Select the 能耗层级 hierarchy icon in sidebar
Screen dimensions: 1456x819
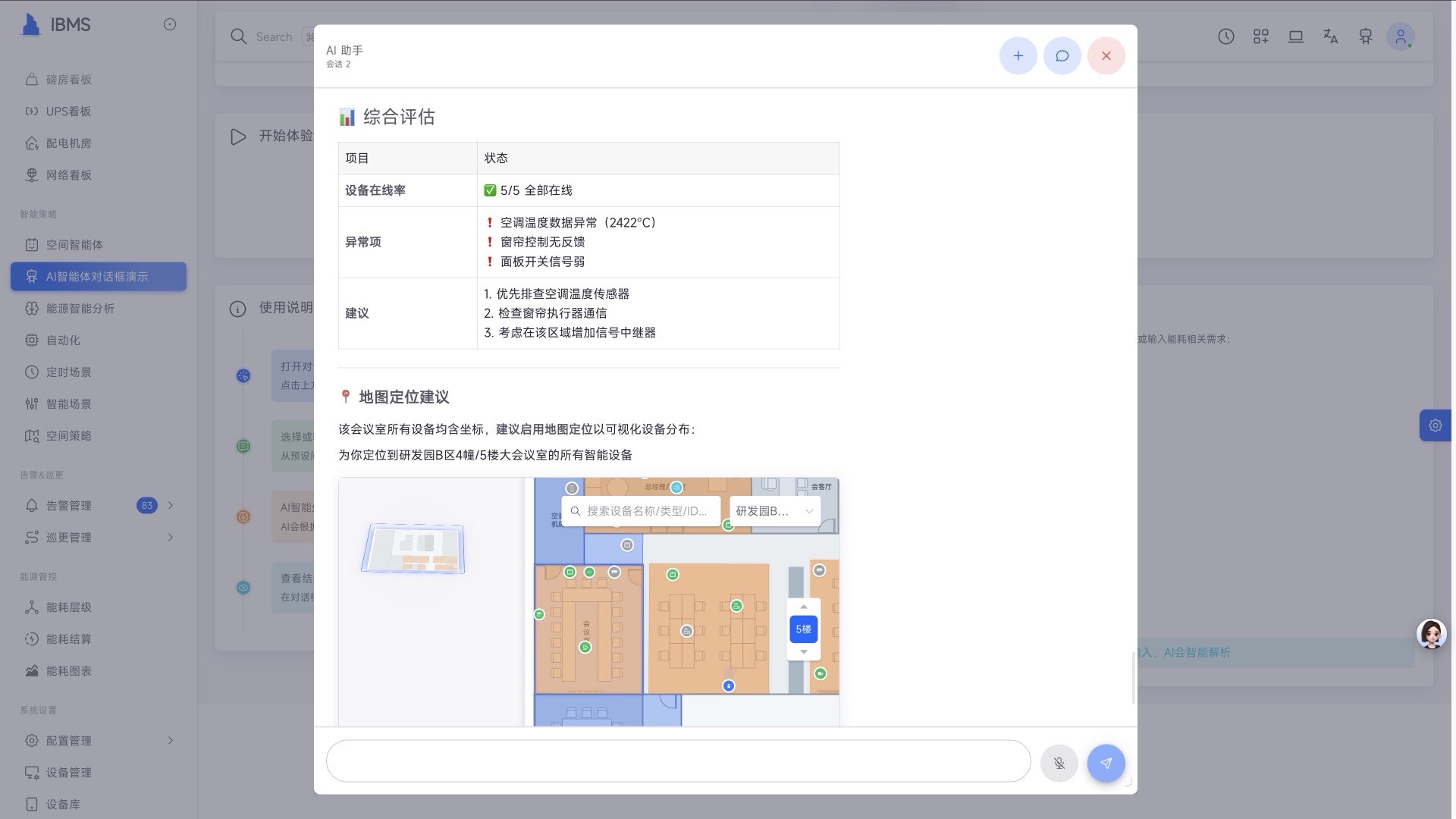coord(31,607)
